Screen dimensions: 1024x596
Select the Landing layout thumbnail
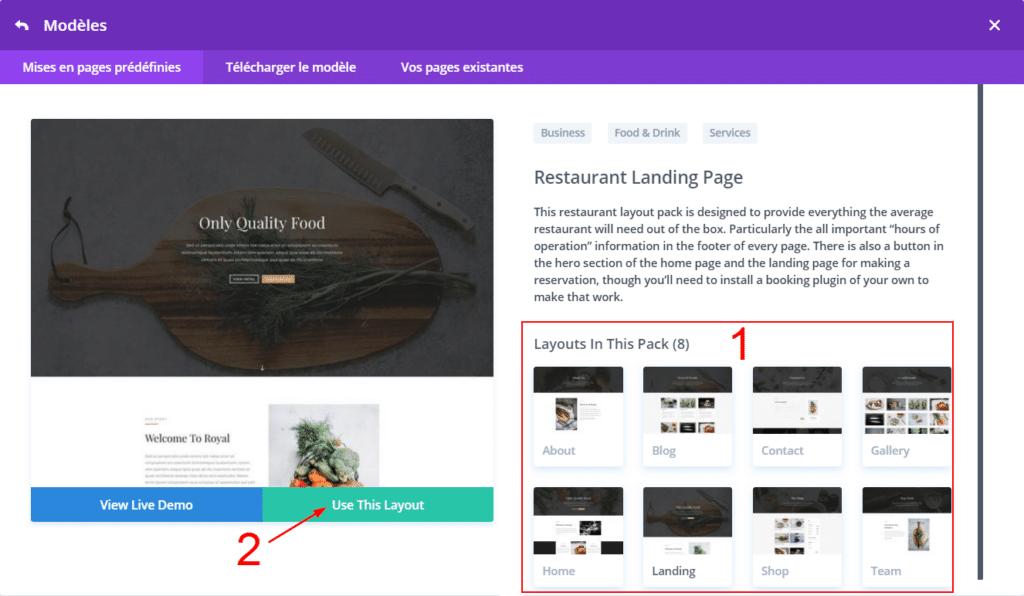pyautogui.click(x=687, y=535)
